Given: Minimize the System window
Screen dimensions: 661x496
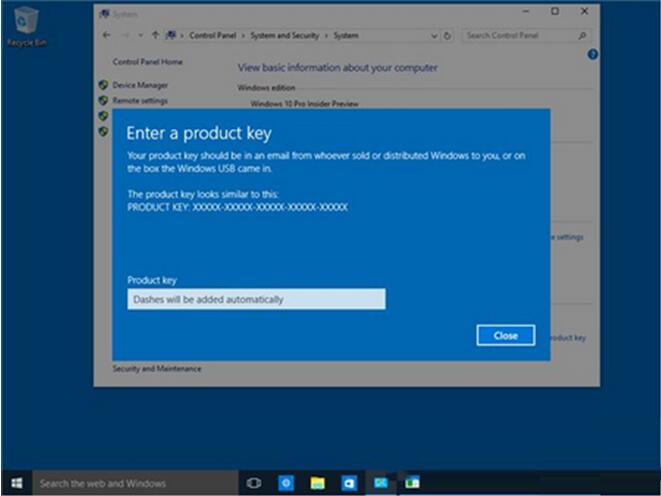Looking at the screenshot, I should (526, 11).
